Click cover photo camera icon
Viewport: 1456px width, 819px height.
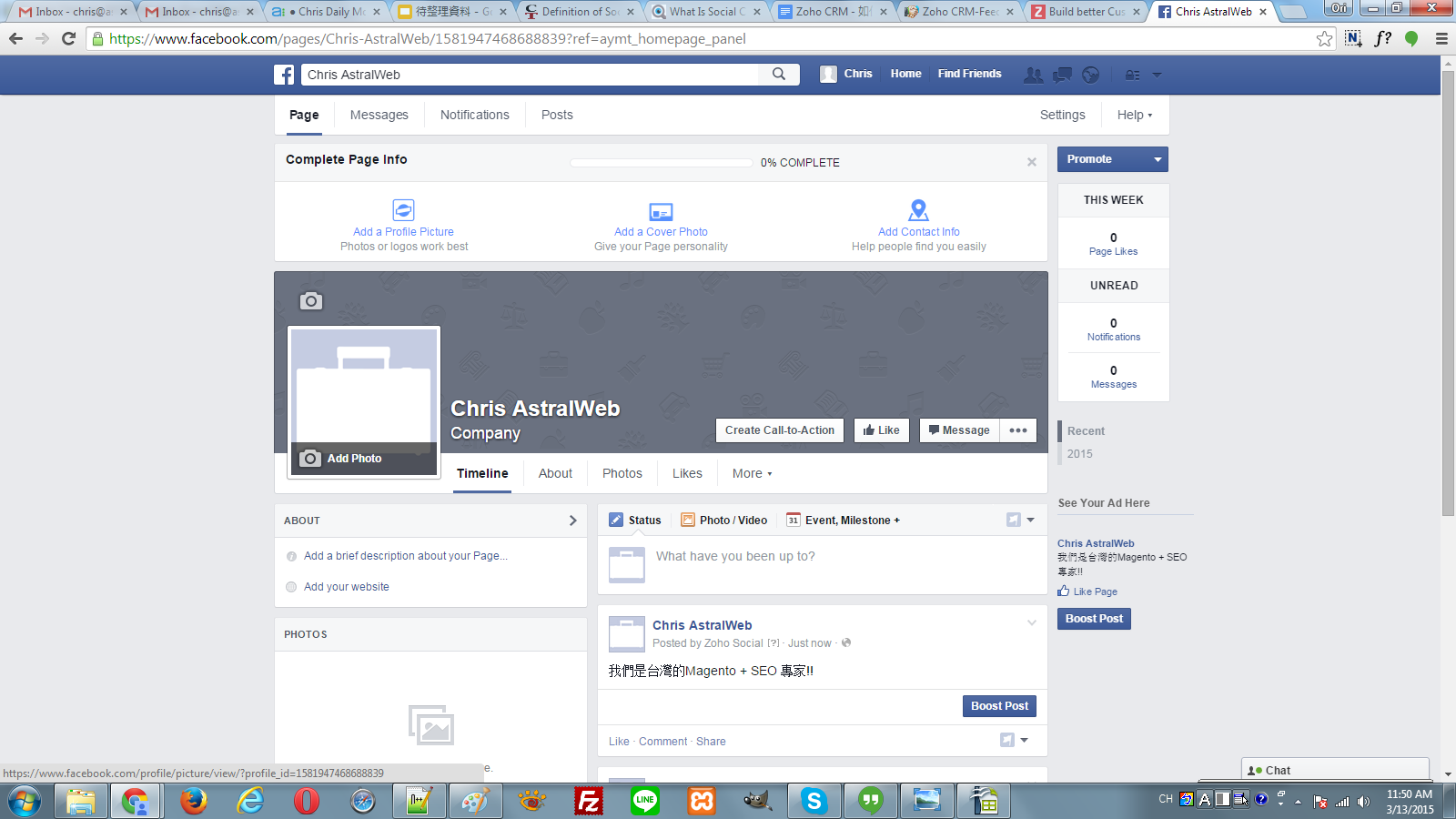[311, 301]
